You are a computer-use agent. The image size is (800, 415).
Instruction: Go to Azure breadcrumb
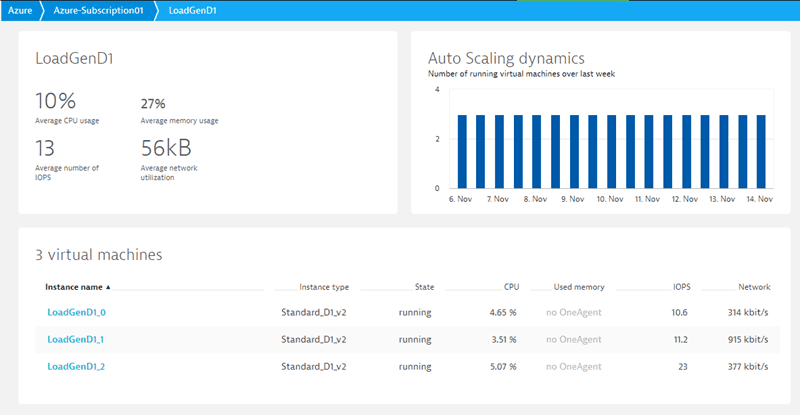point(20,11)
